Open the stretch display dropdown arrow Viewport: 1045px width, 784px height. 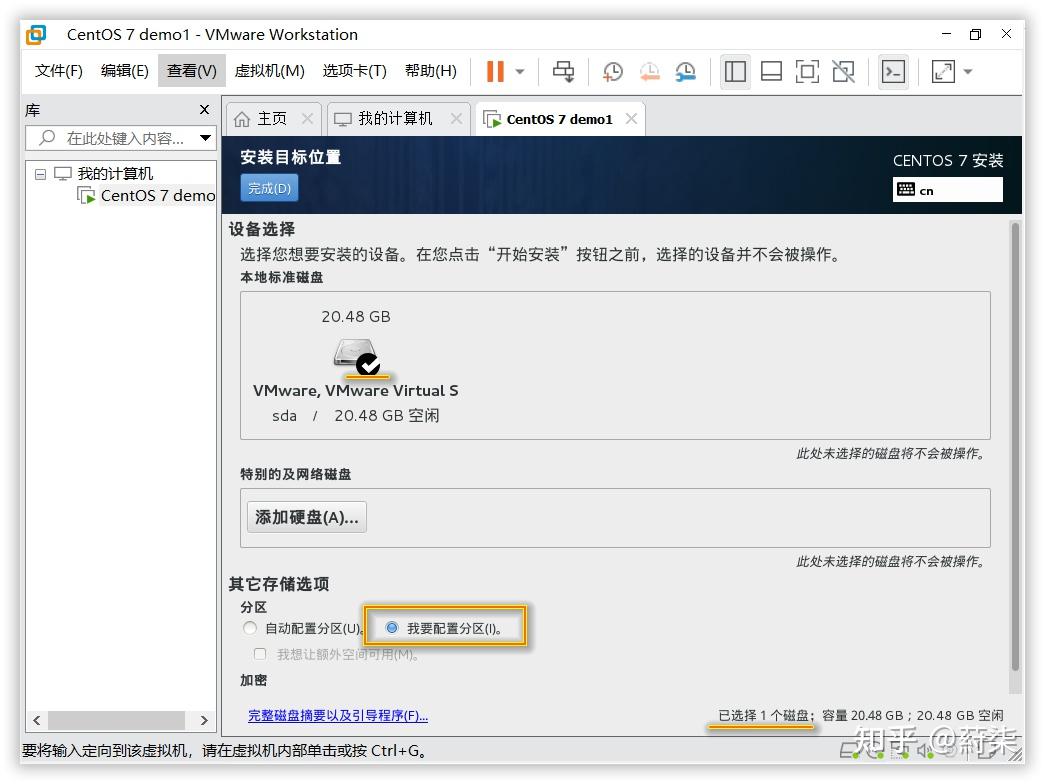(968, 71)
